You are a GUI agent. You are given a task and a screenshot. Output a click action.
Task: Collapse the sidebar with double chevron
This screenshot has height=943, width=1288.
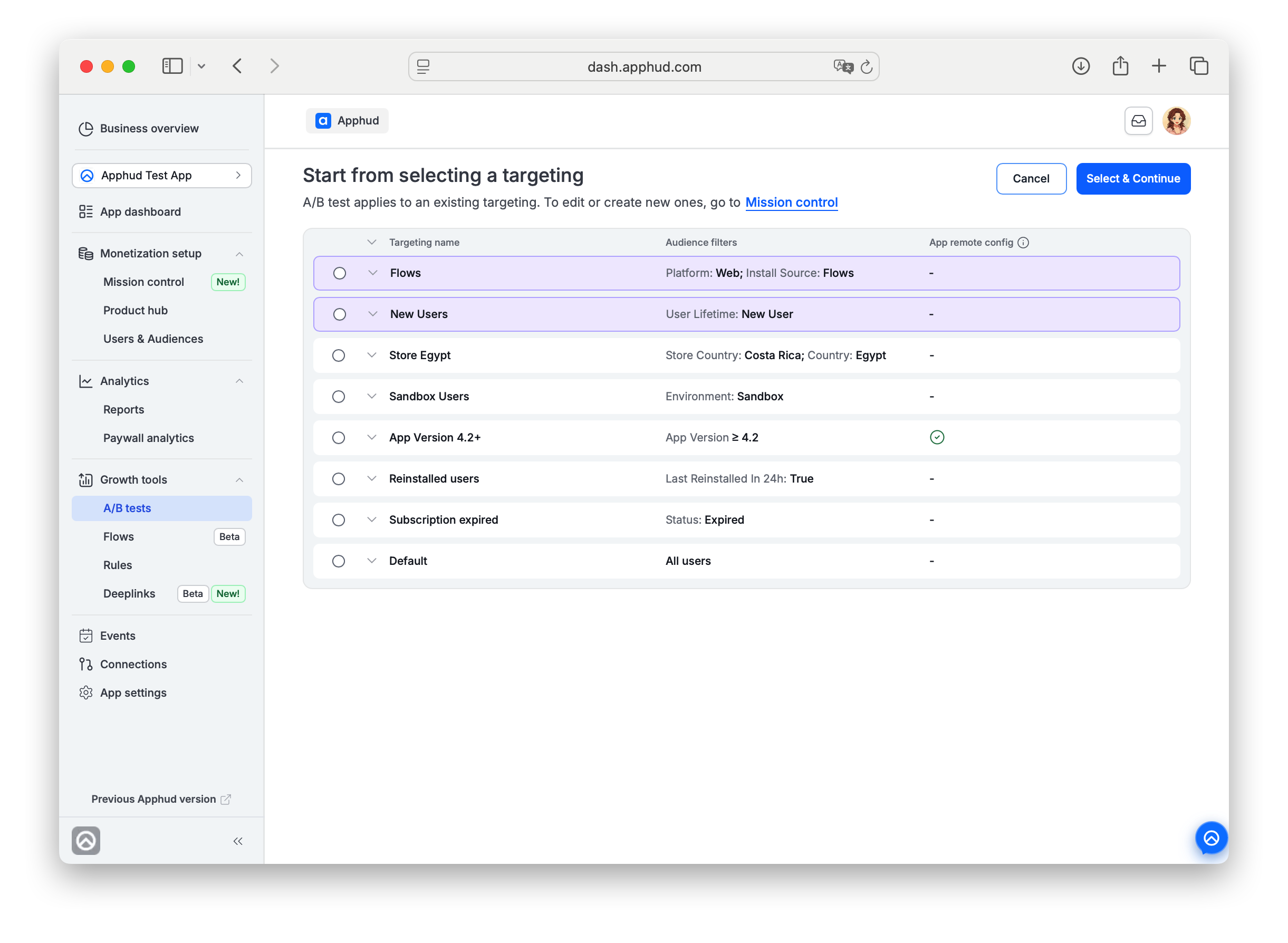coord(238,841)
